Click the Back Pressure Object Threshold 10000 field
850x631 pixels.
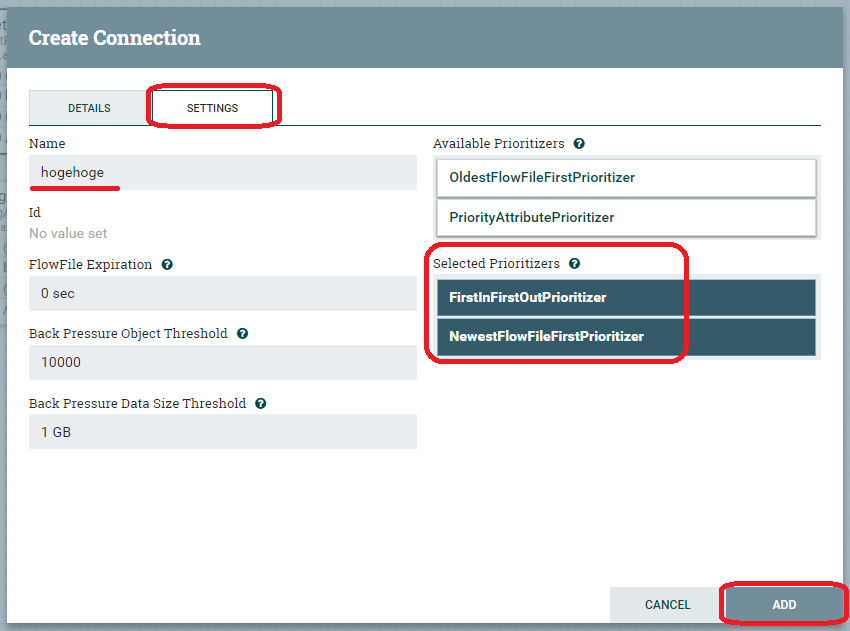pyautogui.click(x=222, y=363)
